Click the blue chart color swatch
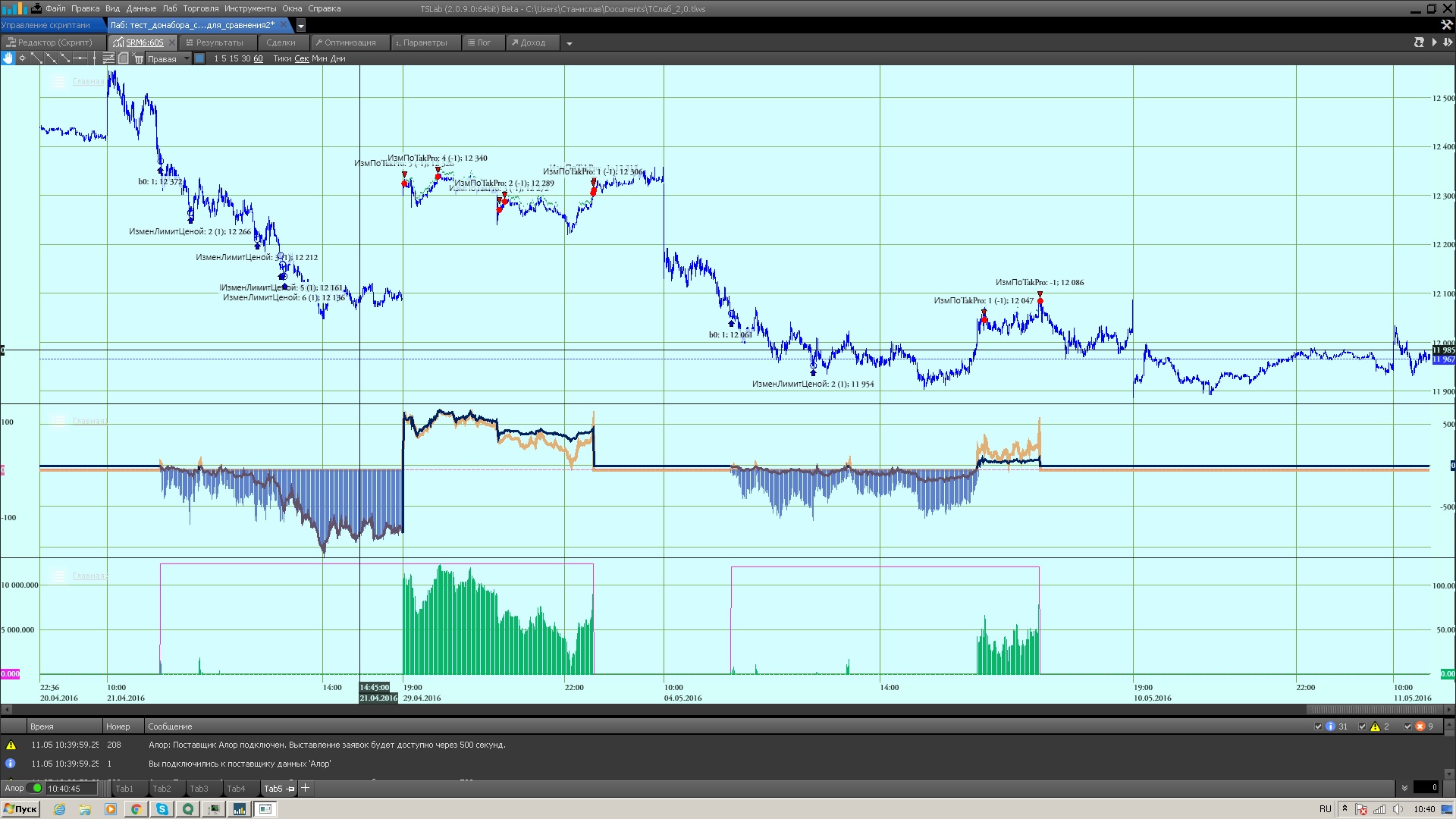This screenshot has height=819, width=1456. (x=199, y=58)
